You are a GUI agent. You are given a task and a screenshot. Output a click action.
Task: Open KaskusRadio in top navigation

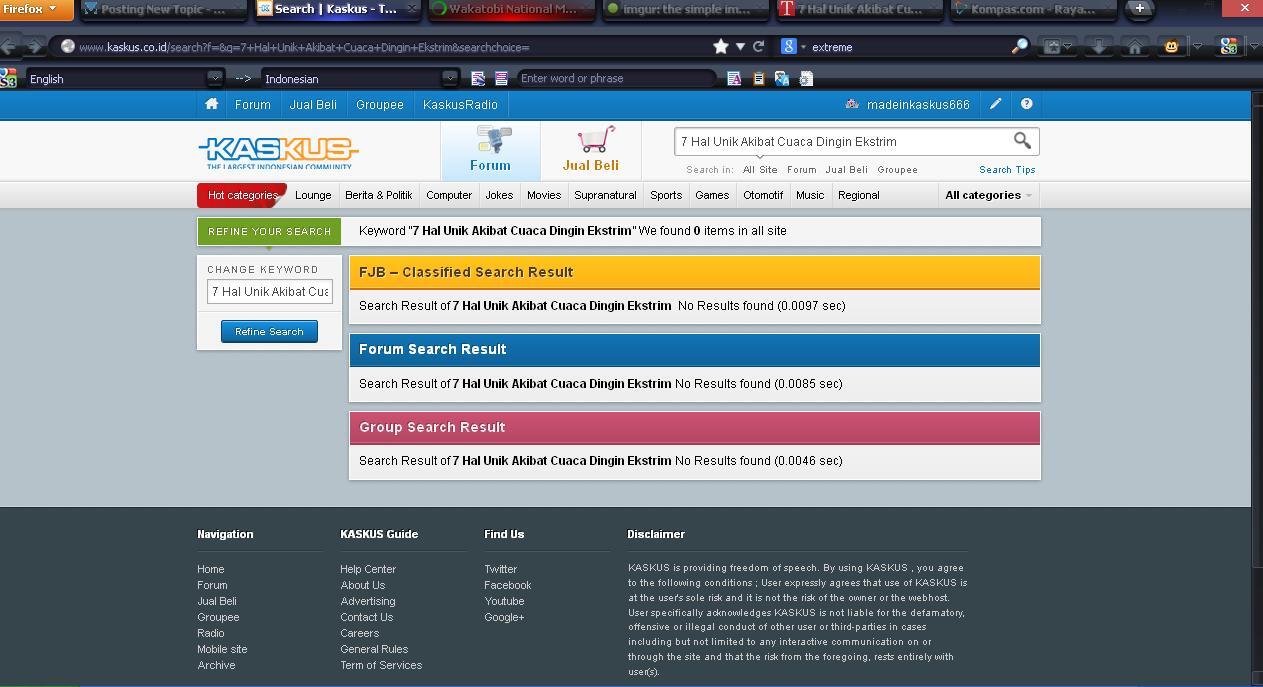point(460,104)
